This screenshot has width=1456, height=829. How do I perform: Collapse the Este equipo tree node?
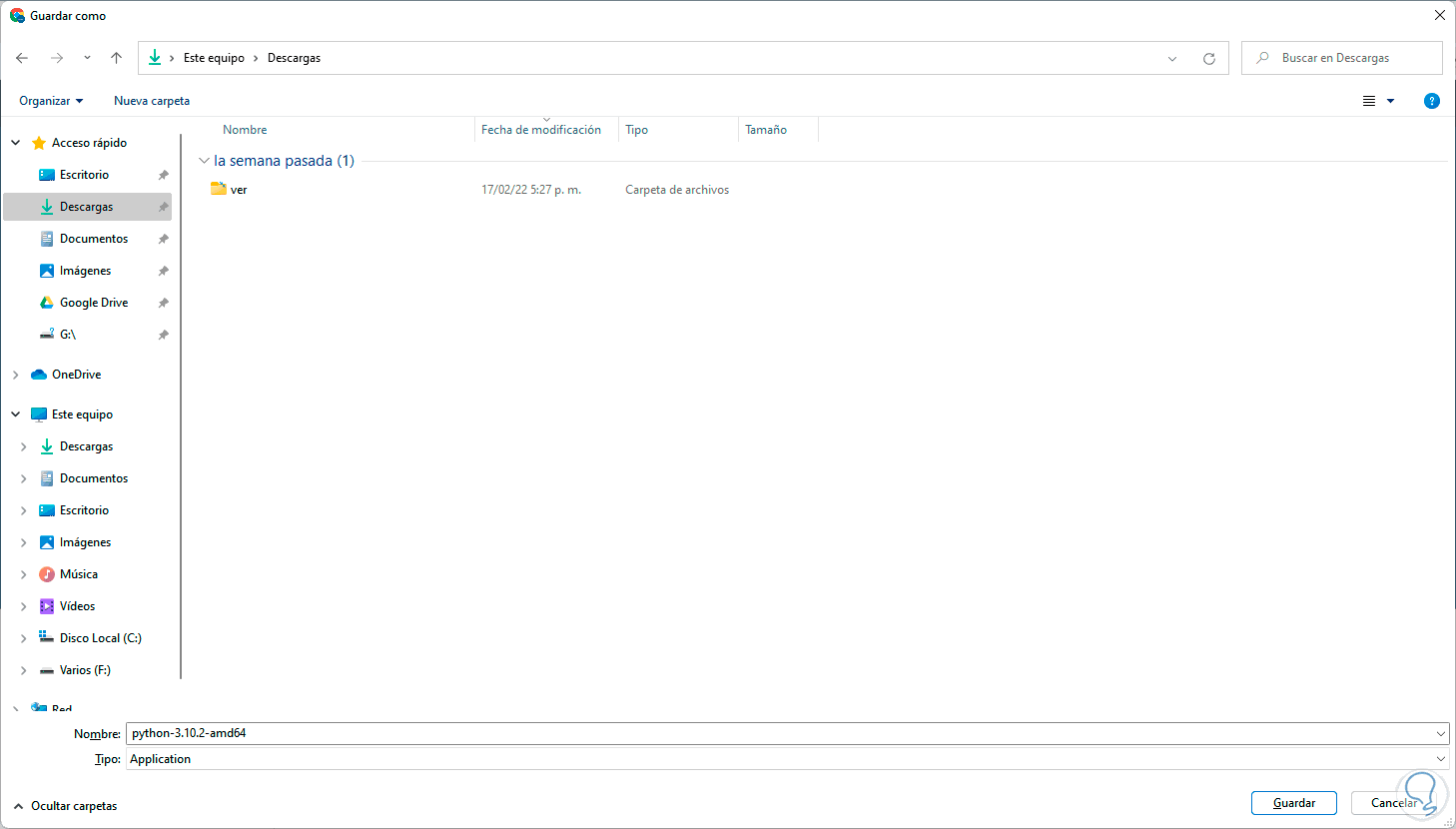coord(16,414)
